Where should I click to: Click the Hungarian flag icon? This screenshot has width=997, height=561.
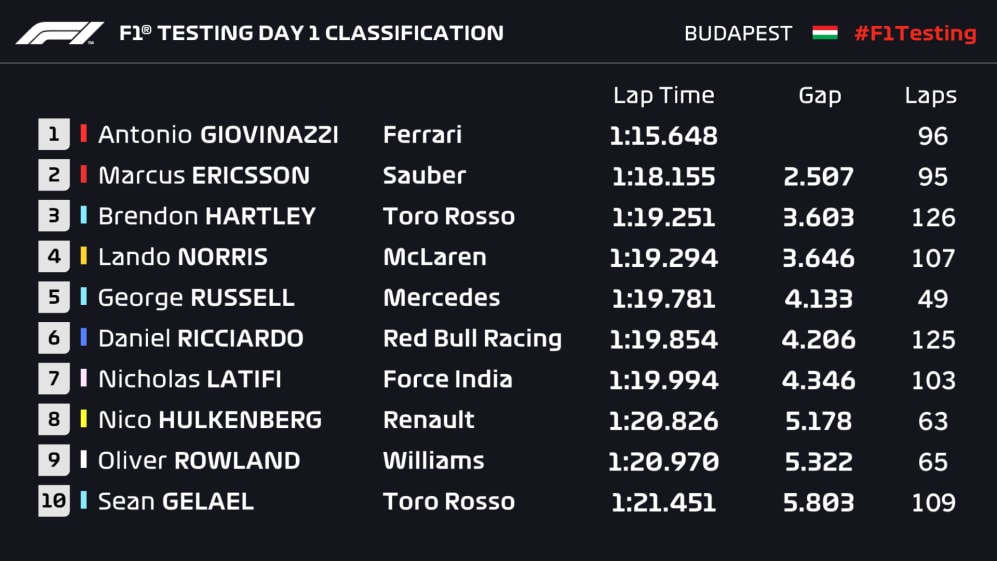[x=824, y=33]
